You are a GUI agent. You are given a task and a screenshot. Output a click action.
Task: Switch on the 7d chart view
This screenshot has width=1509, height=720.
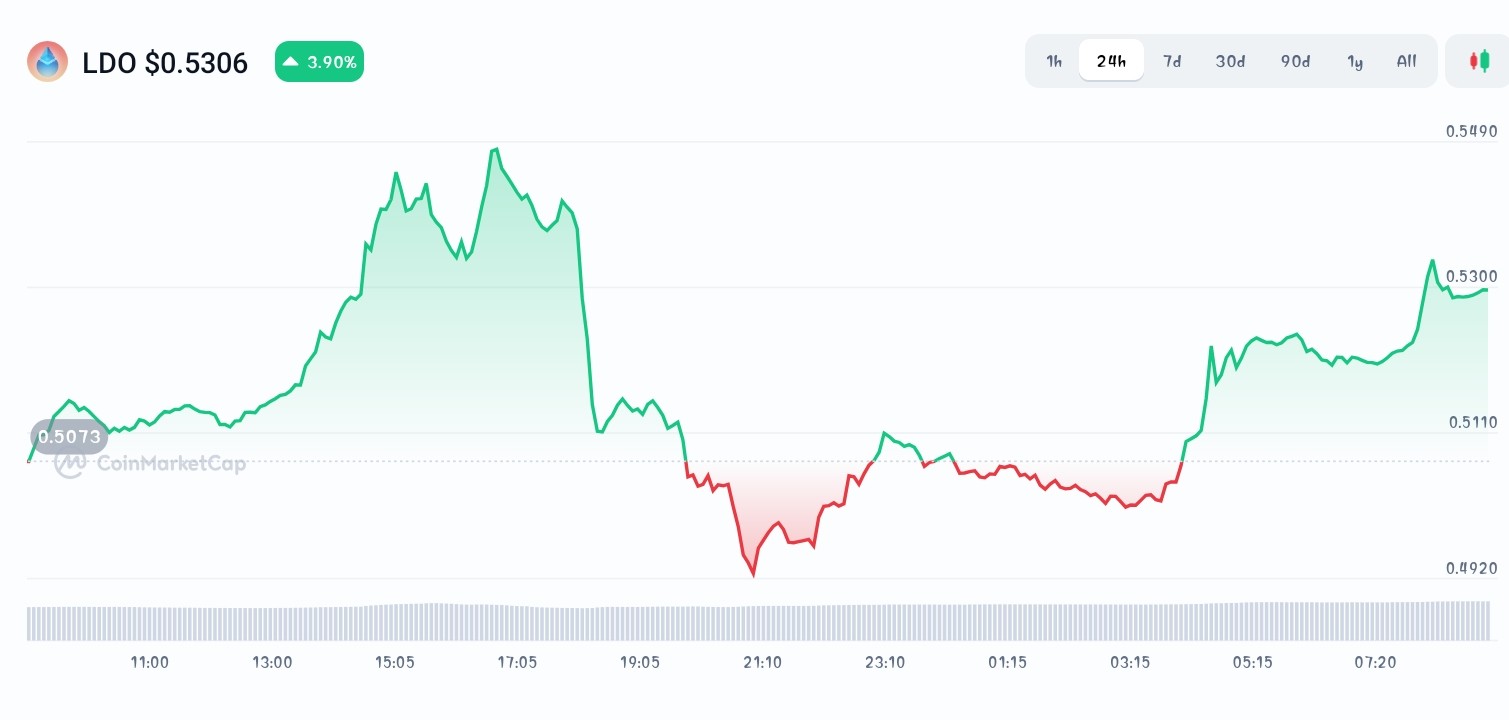pyautogui.click(x=1171, y=61)
